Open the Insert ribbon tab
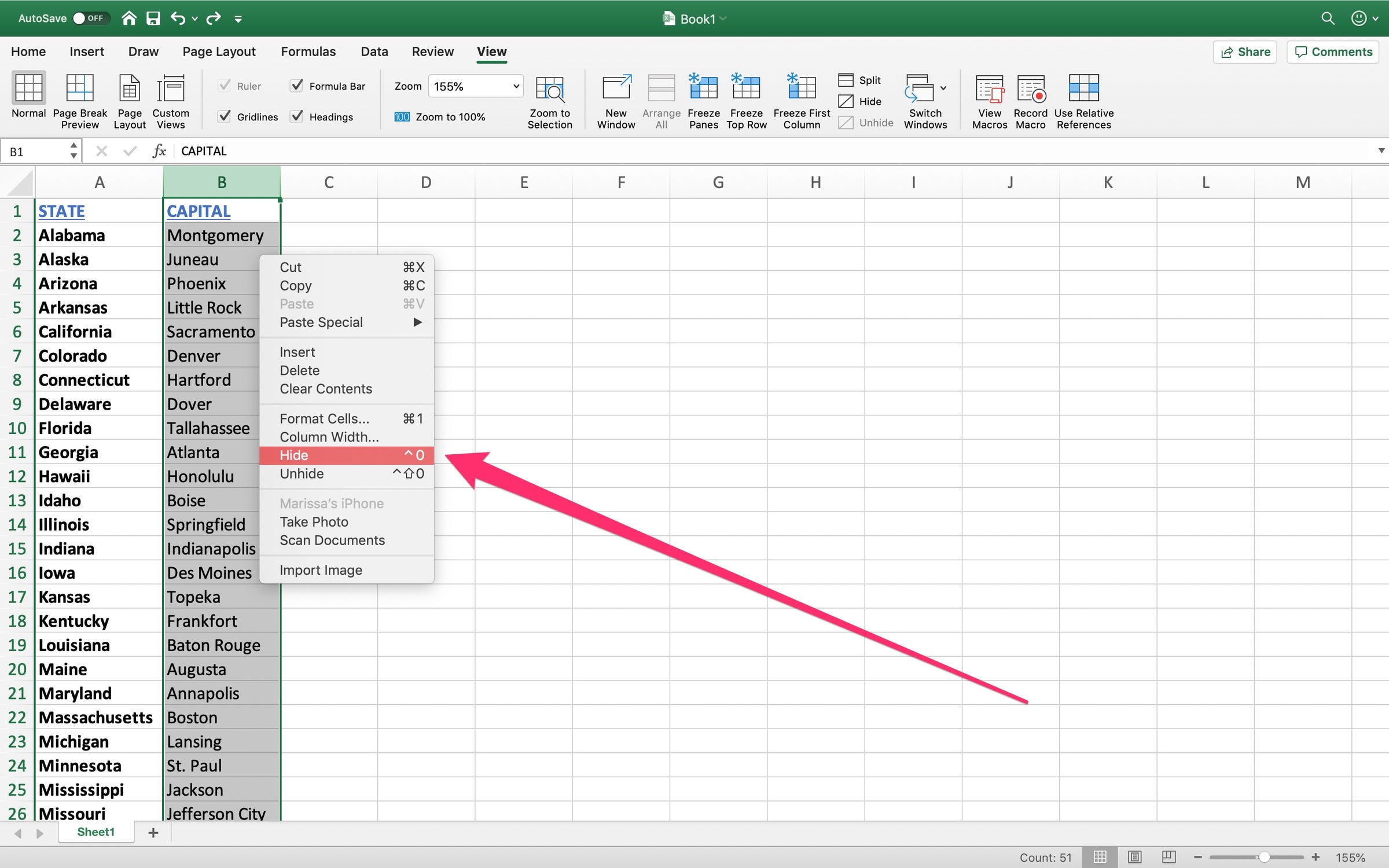1389x868 pixels. click(87, 52)
